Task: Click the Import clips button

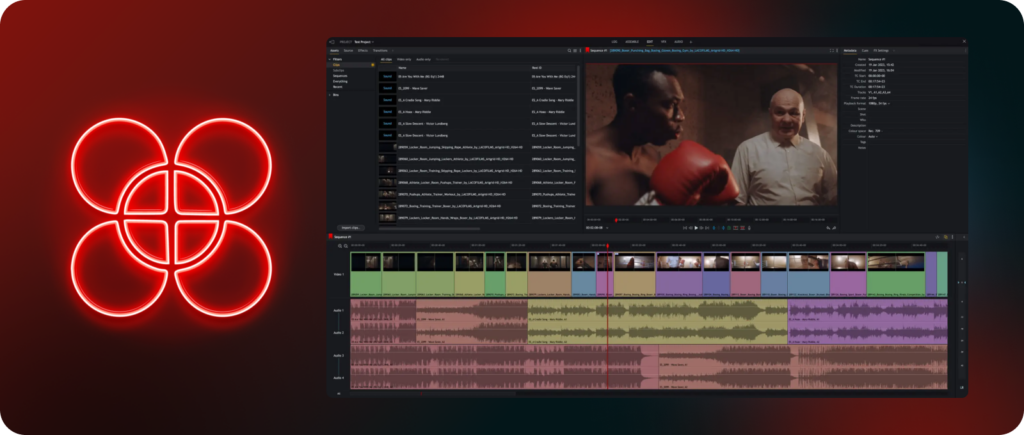Action: [x=350, y=228]
